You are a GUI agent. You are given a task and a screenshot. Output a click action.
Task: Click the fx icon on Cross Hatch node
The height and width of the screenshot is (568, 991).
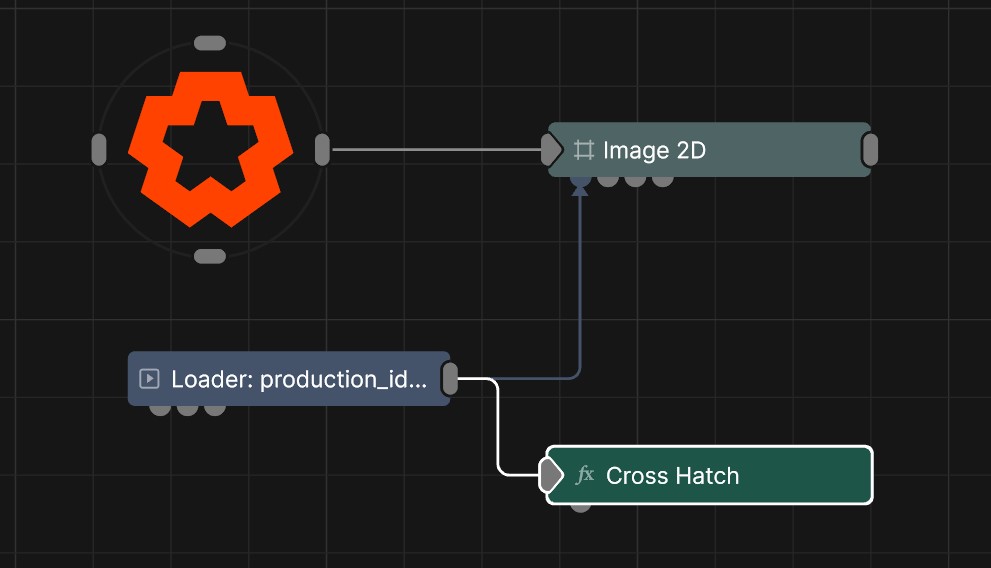[x=586, y=475]
